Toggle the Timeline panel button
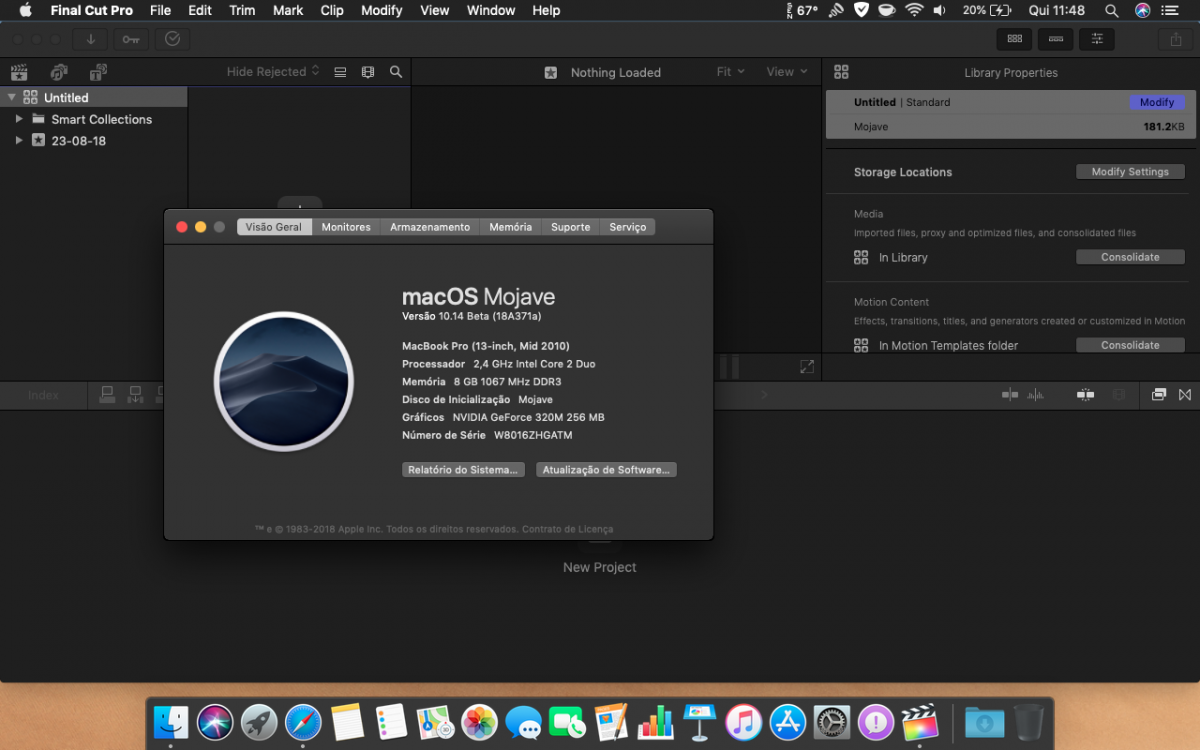This screenshot has height=750, width=1200. 1056,39
